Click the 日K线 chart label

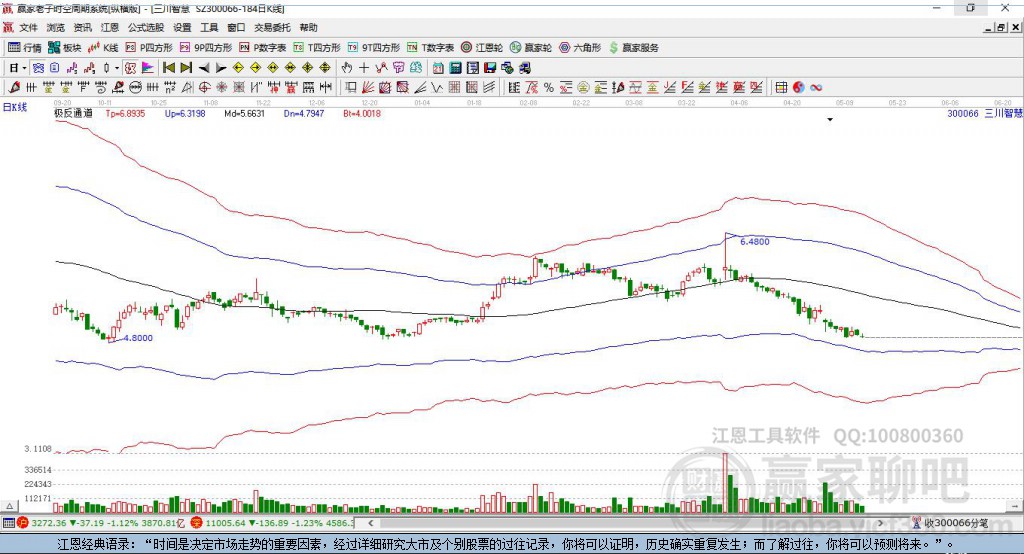pos(15,107)
